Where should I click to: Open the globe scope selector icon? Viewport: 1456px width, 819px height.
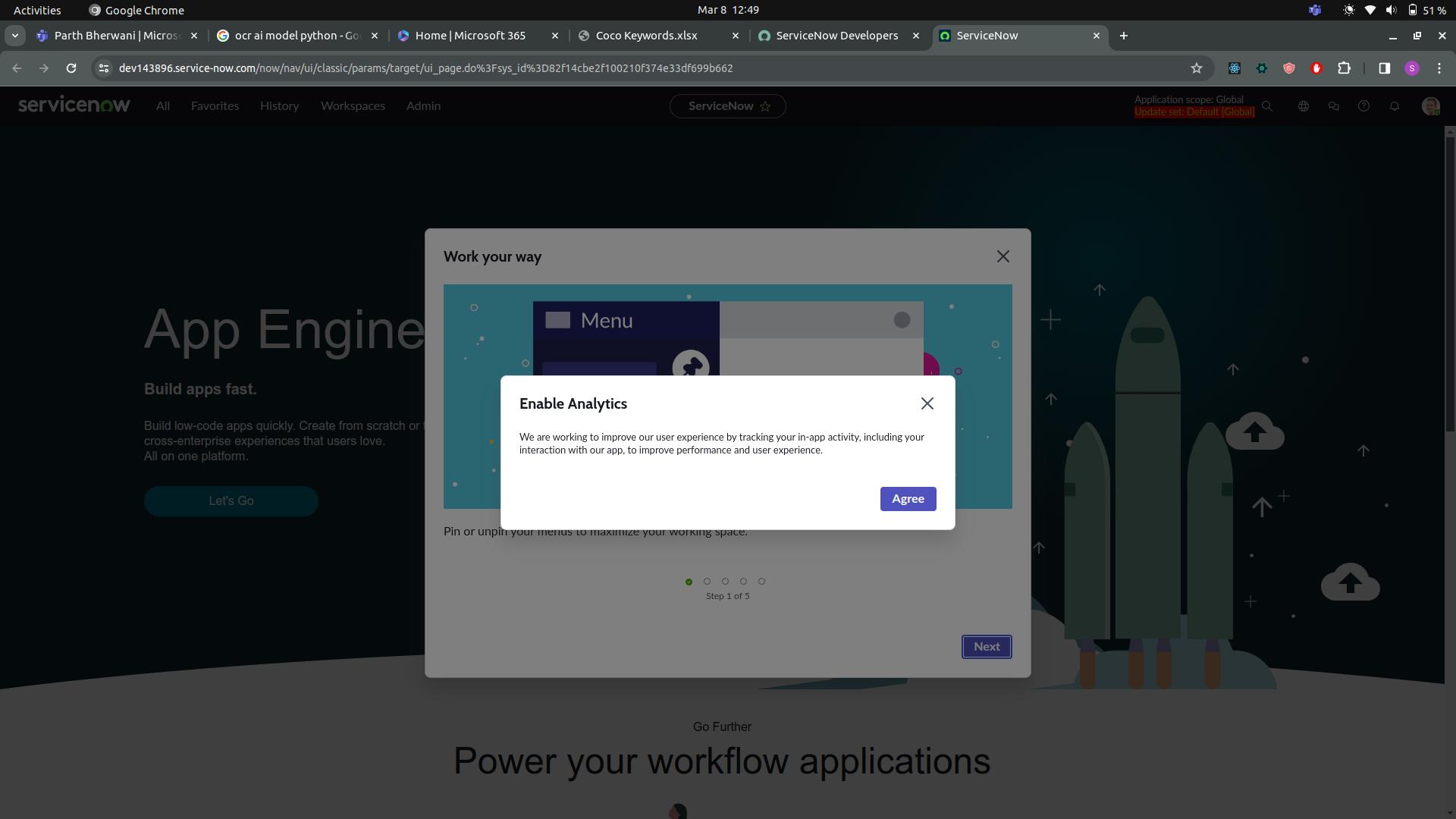(1303, 106)
